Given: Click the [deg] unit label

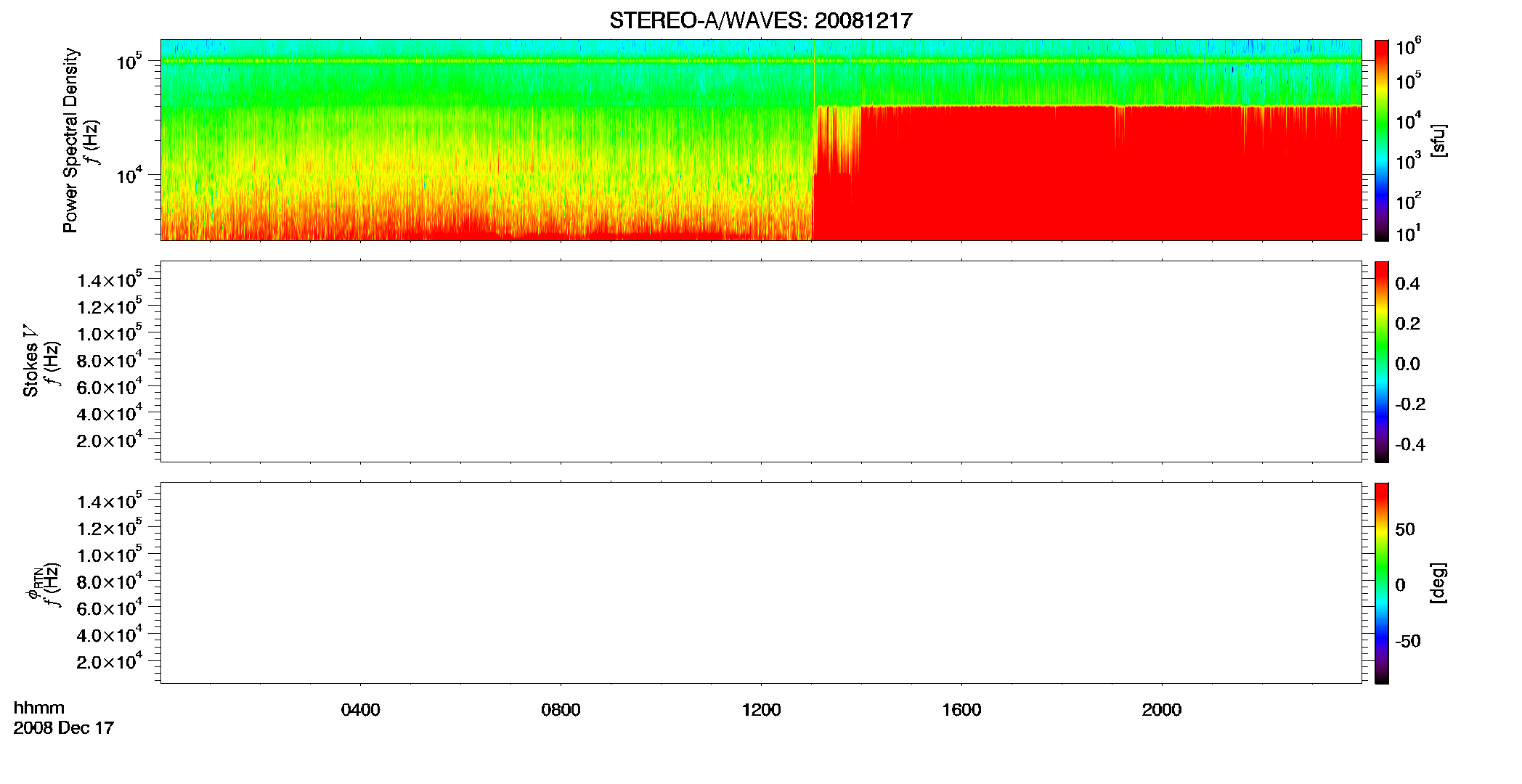Looking at the screenshot, I should [1438, 583].
